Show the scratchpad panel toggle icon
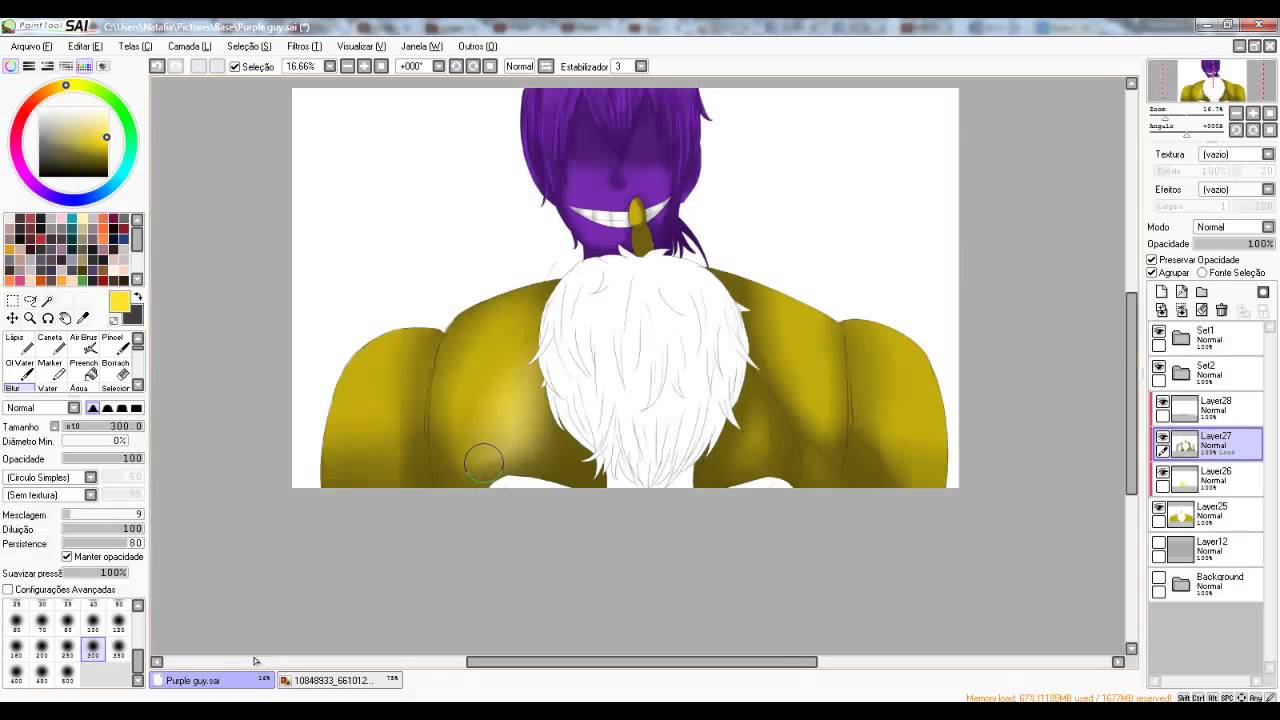Image resolution: width=1280 pixels, height=720 pixels. click(102, 66)
